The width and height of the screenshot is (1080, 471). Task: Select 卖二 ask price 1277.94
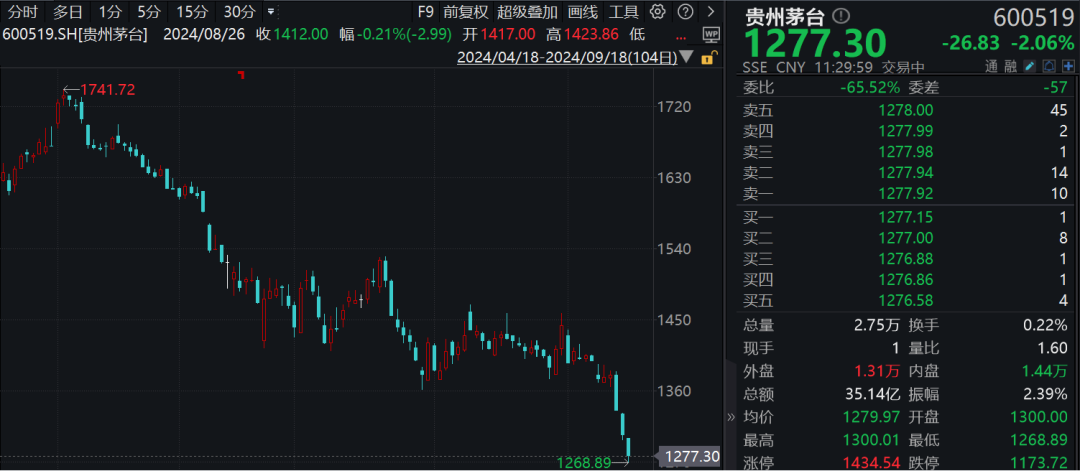(906, 173)
